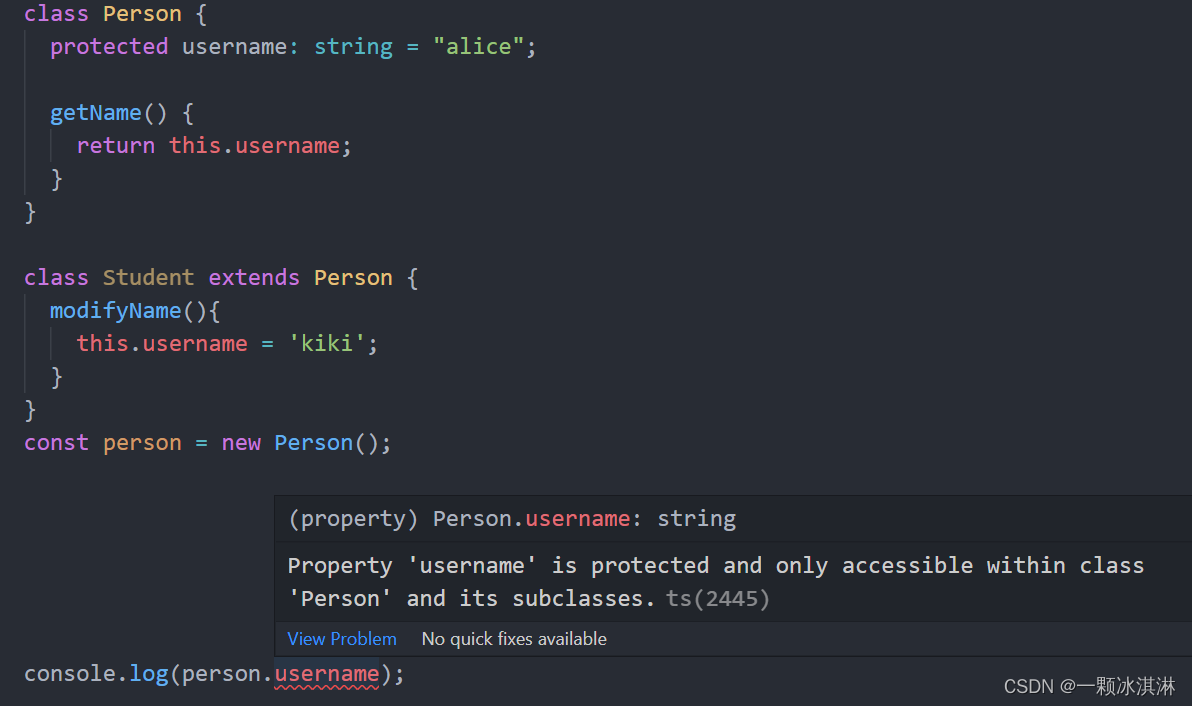Click the modifyName method name
1192x706 pixels.
[115, 311]
